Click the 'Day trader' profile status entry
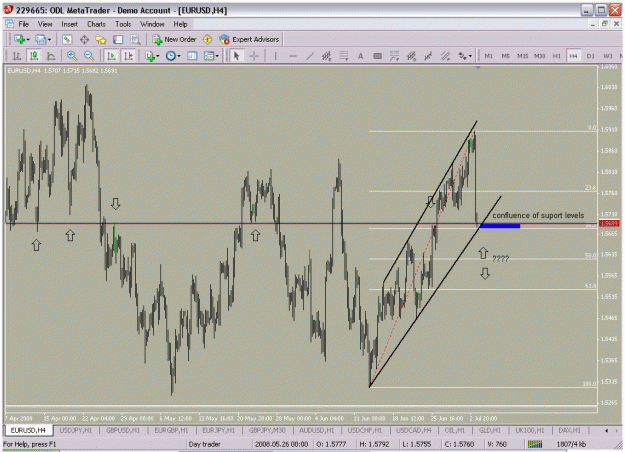 (x=204, y=444)
